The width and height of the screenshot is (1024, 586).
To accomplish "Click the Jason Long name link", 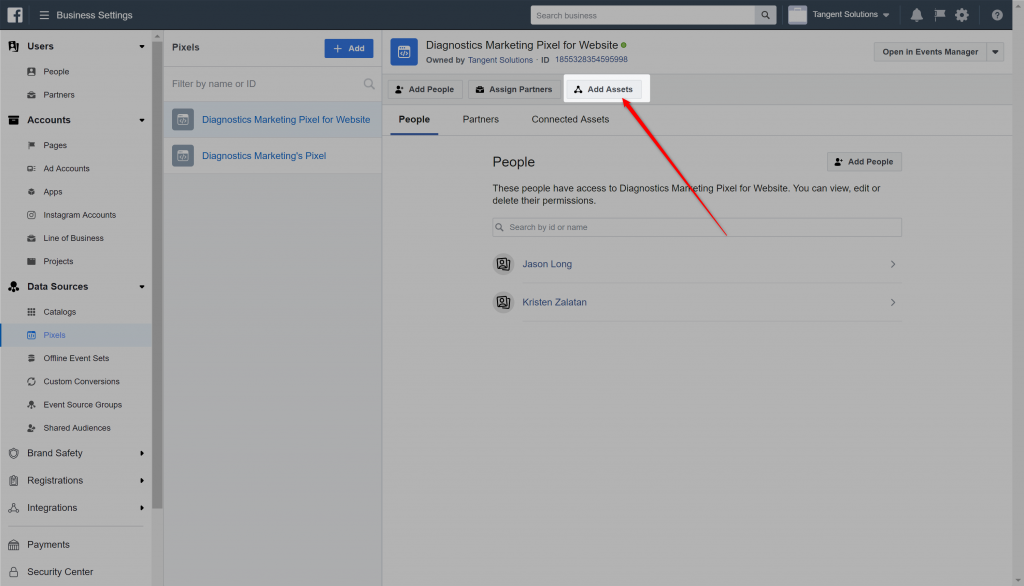I will pyautogui.click(x=547, y=264).
